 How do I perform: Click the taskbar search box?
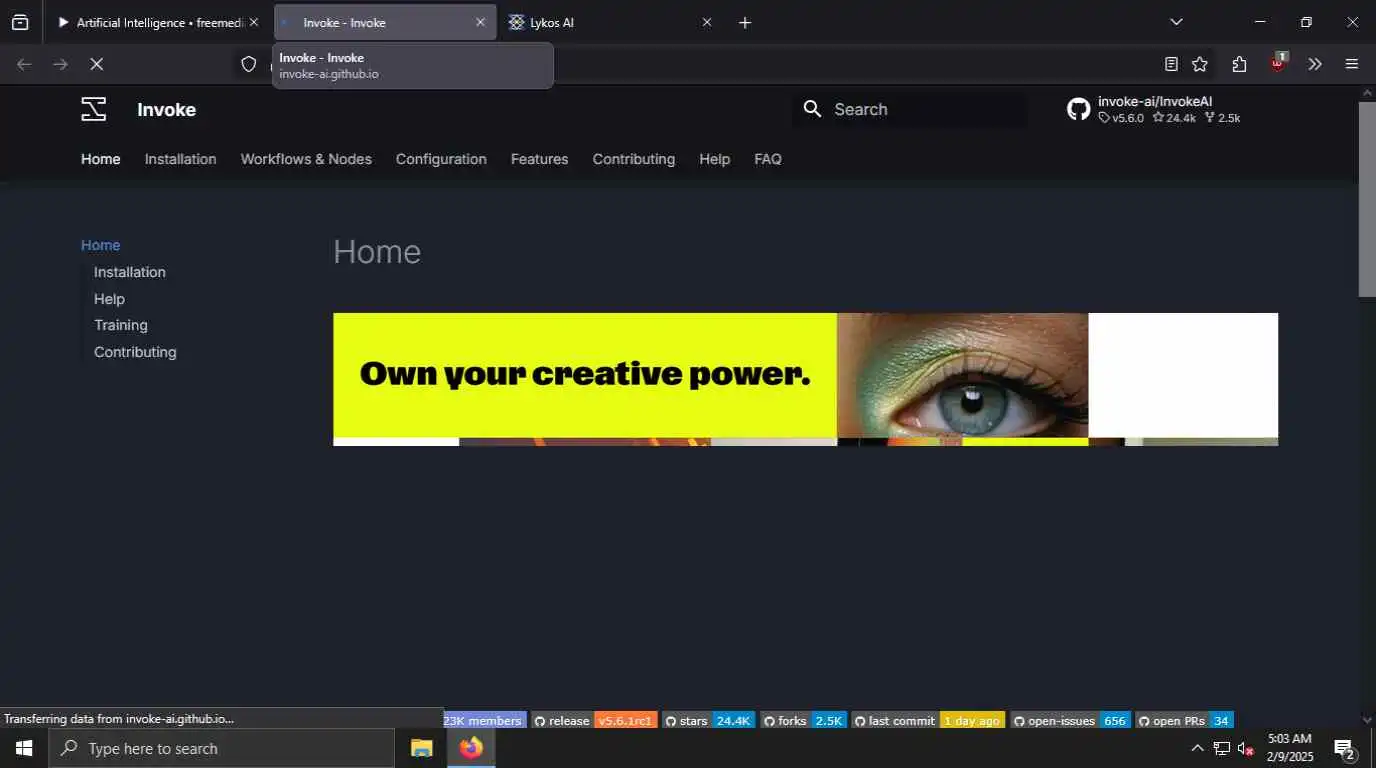[x=222, y=748]
